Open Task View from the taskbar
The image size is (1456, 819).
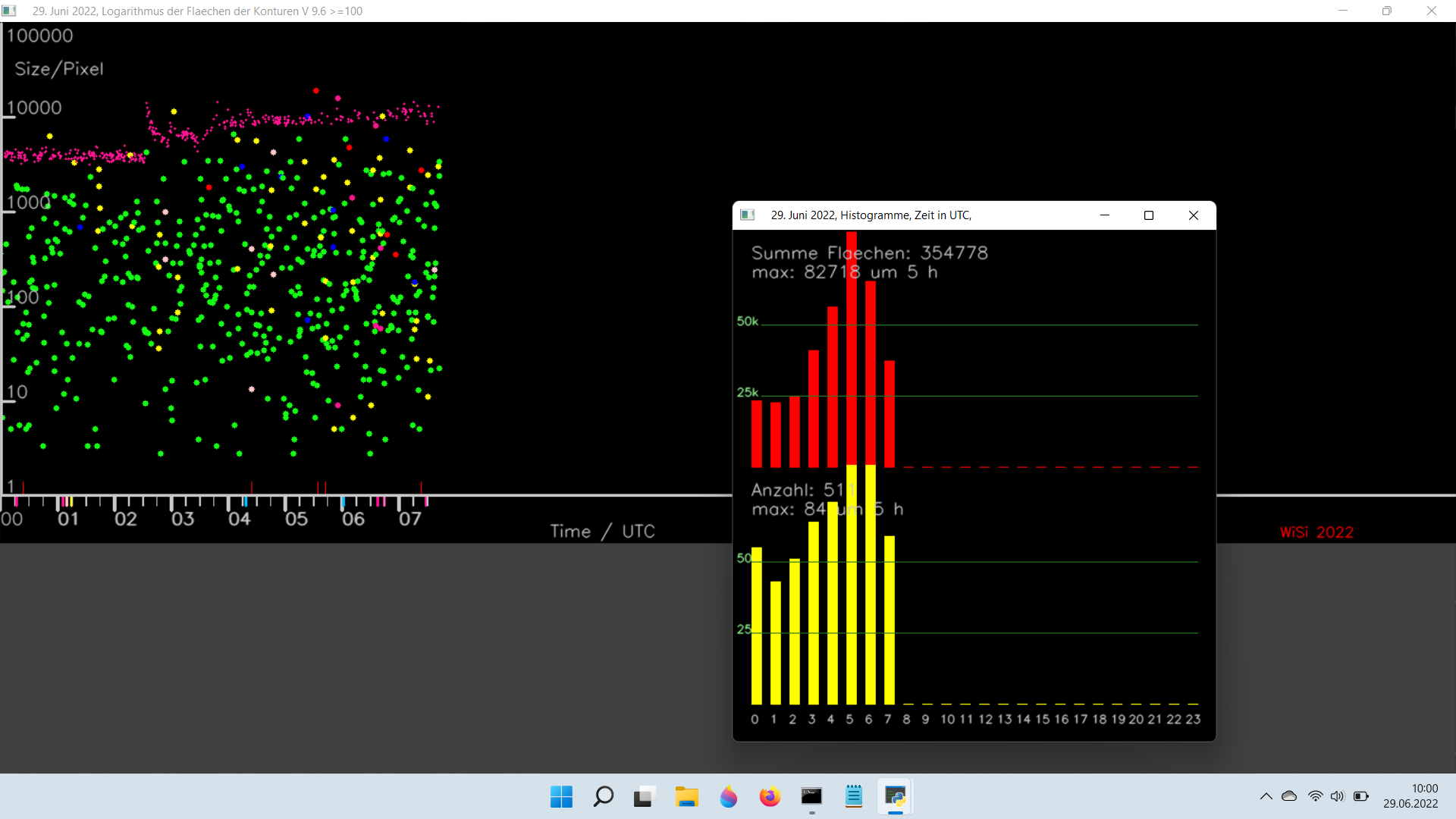pos(644,796)
